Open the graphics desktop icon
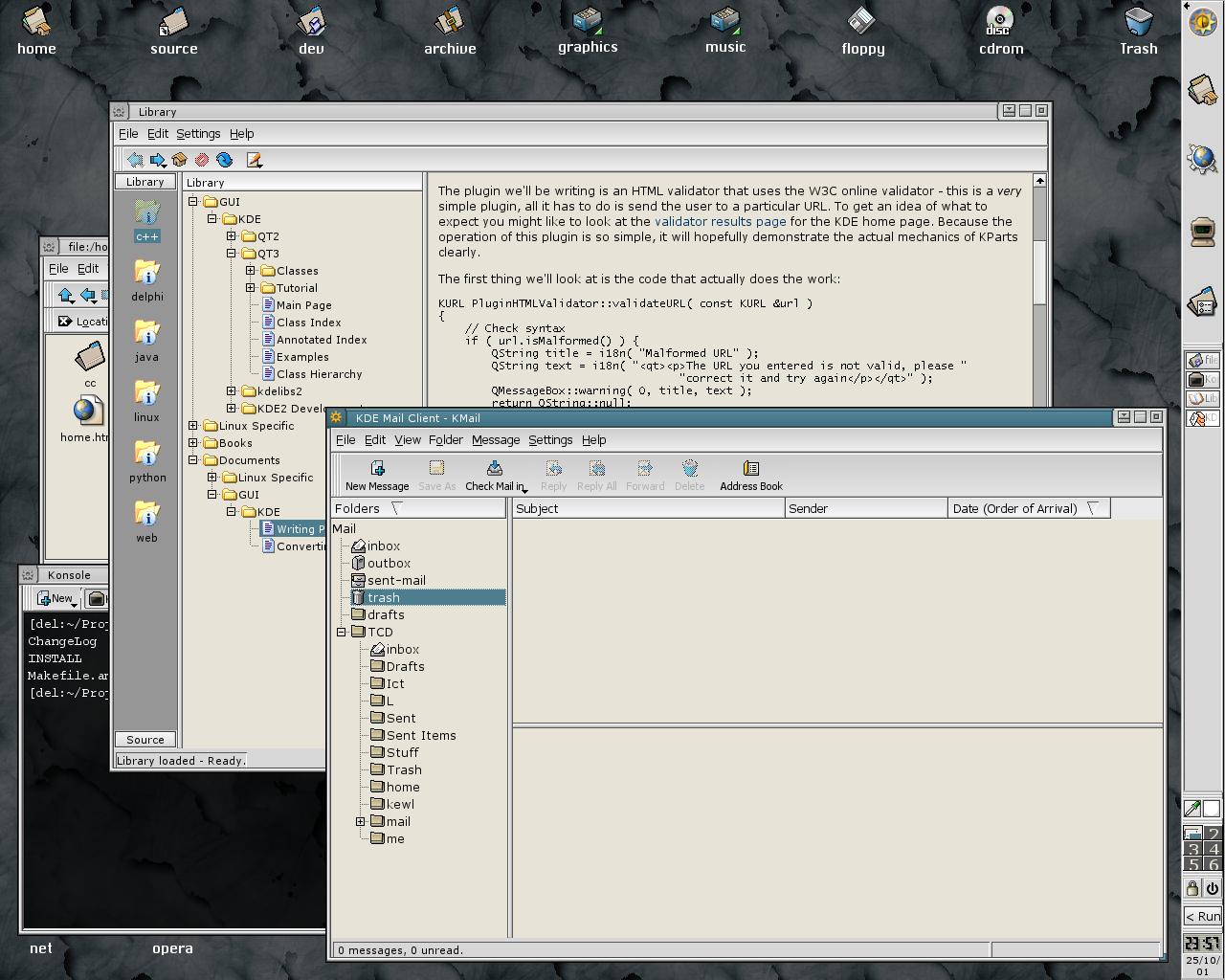The height and width of the screenshot is (980, 1225). click(x=588, y=30)
